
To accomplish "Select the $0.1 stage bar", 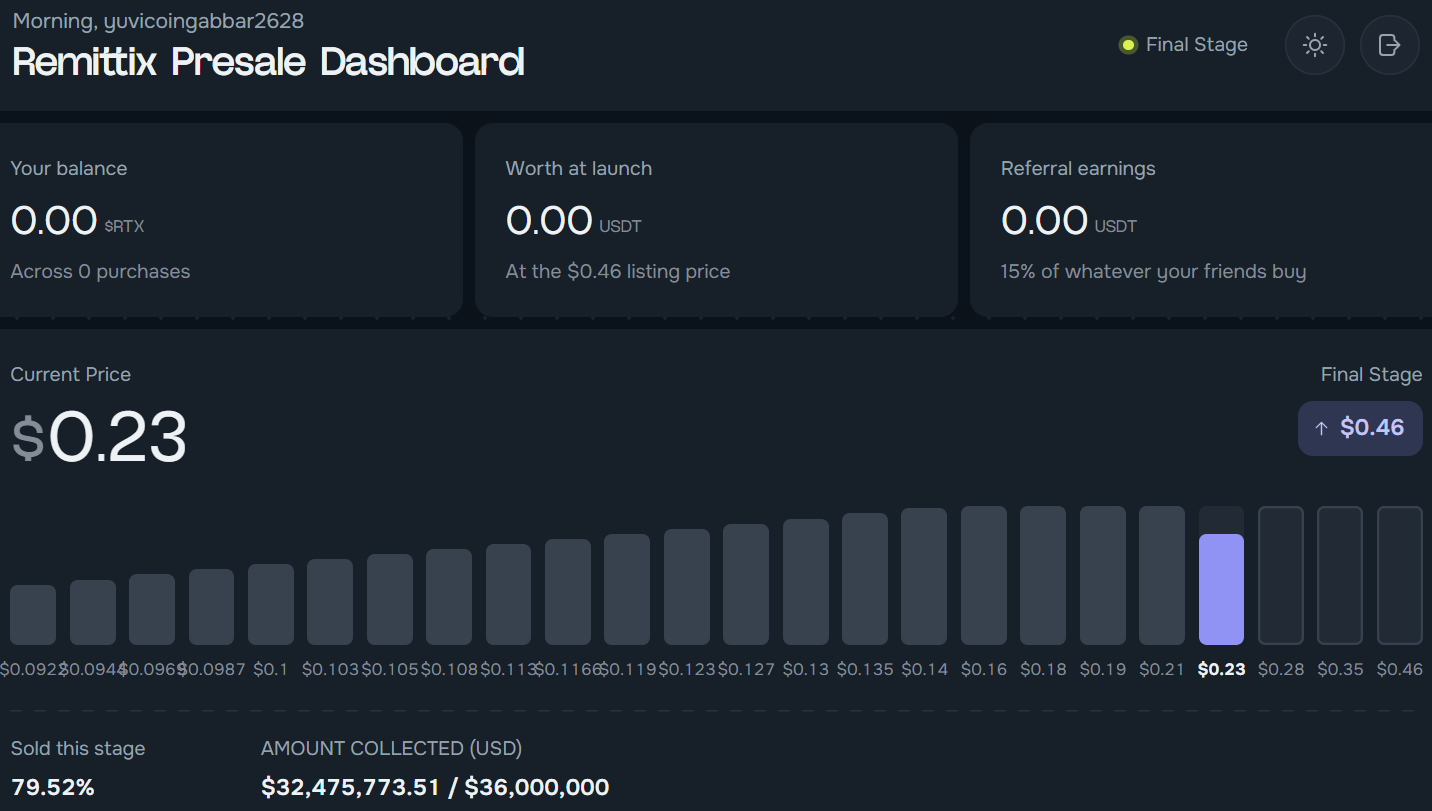I will point(271,605).
